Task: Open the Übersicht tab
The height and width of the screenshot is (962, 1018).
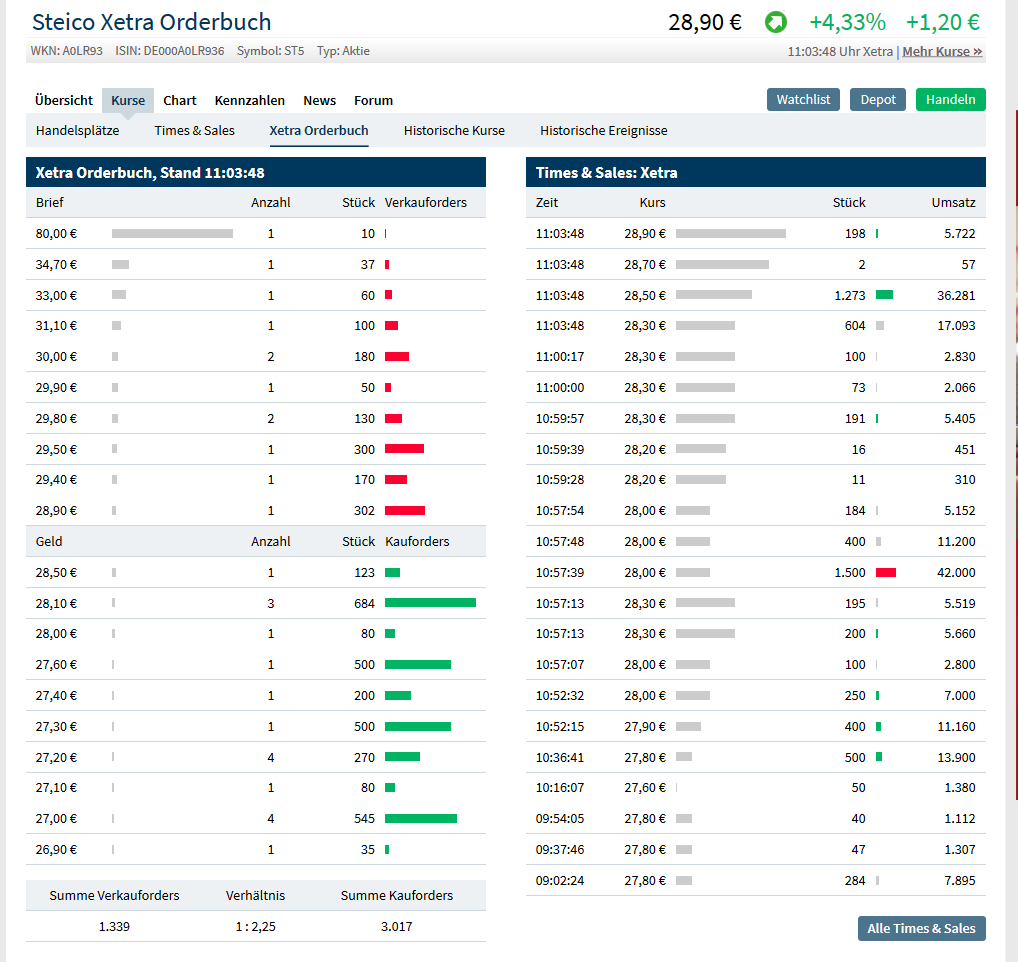Action: point(64,100)
